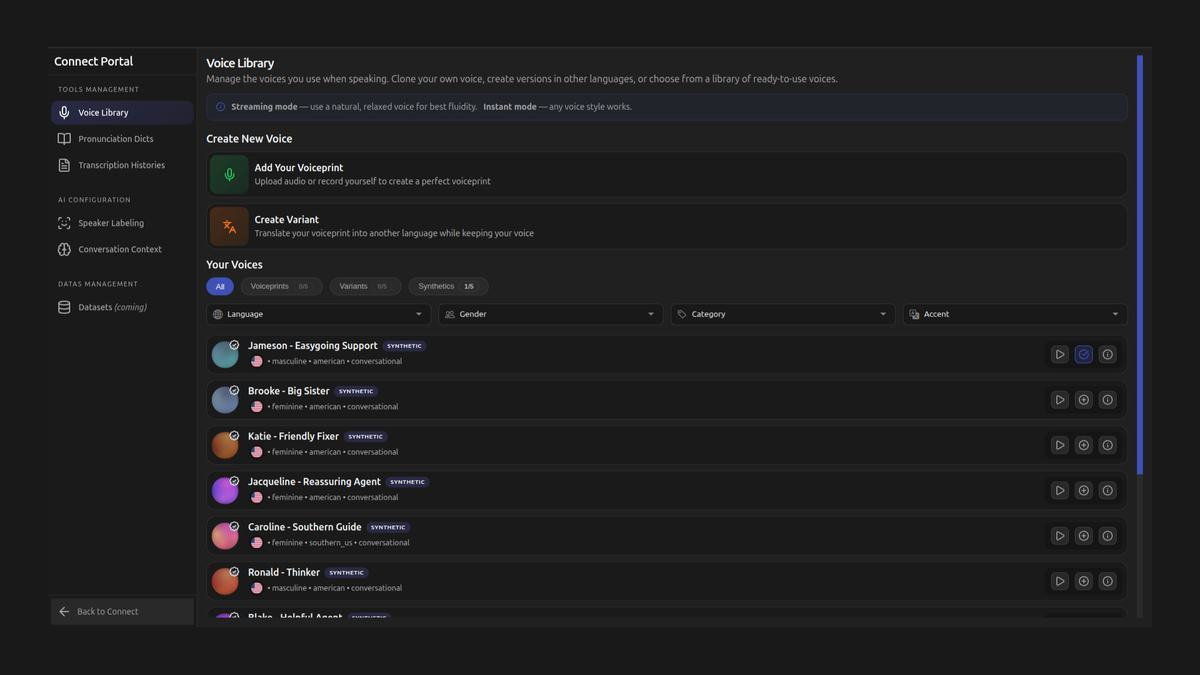This screenshot has height=675, width=1200.
Task: Click the US flag next to Jameson
Action: [257, 361]
